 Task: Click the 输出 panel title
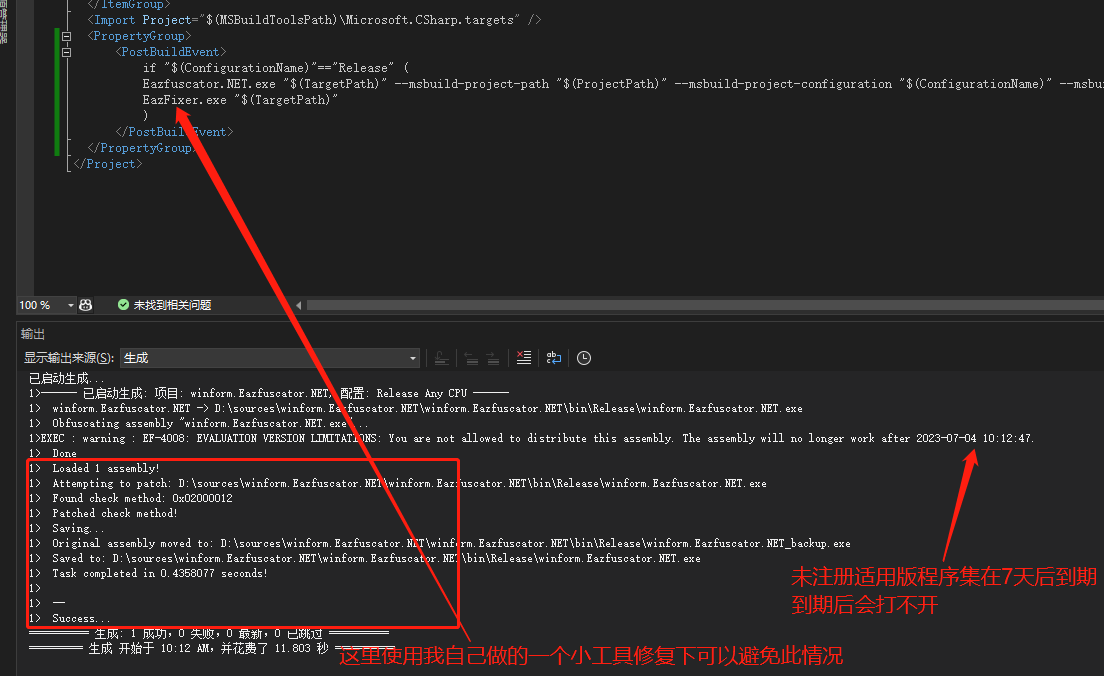(32, 334)
